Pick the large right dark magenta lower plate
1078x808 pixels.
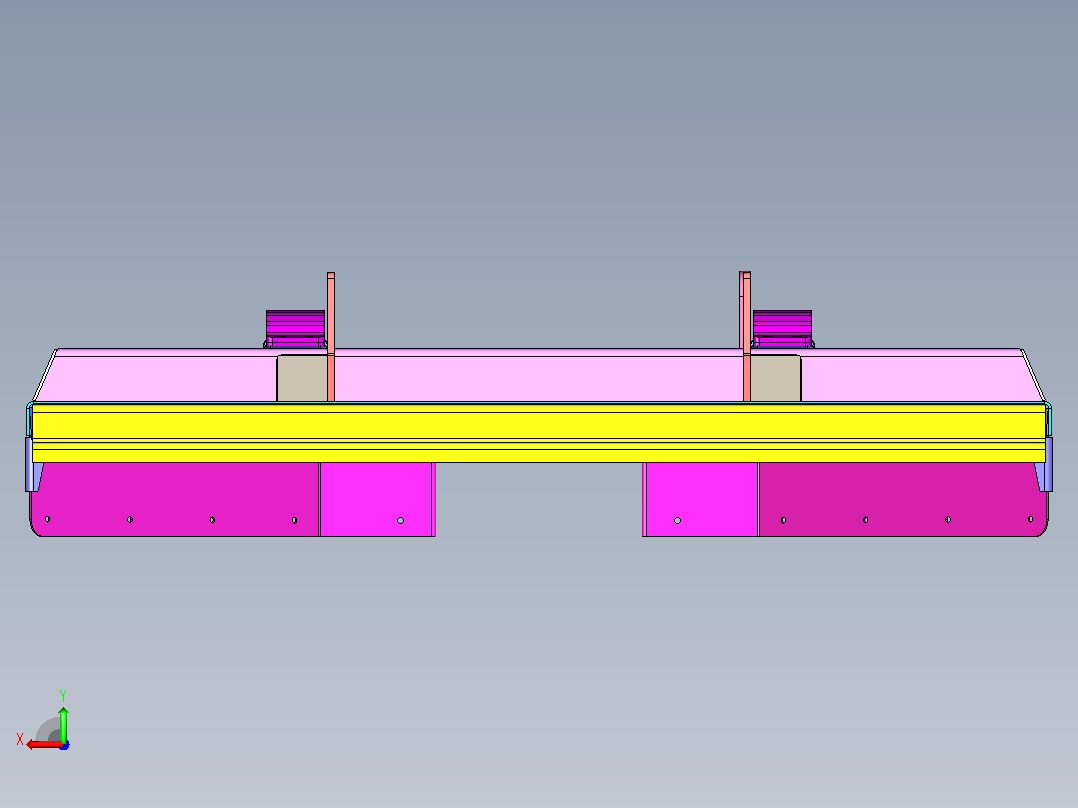click(903, 499)
